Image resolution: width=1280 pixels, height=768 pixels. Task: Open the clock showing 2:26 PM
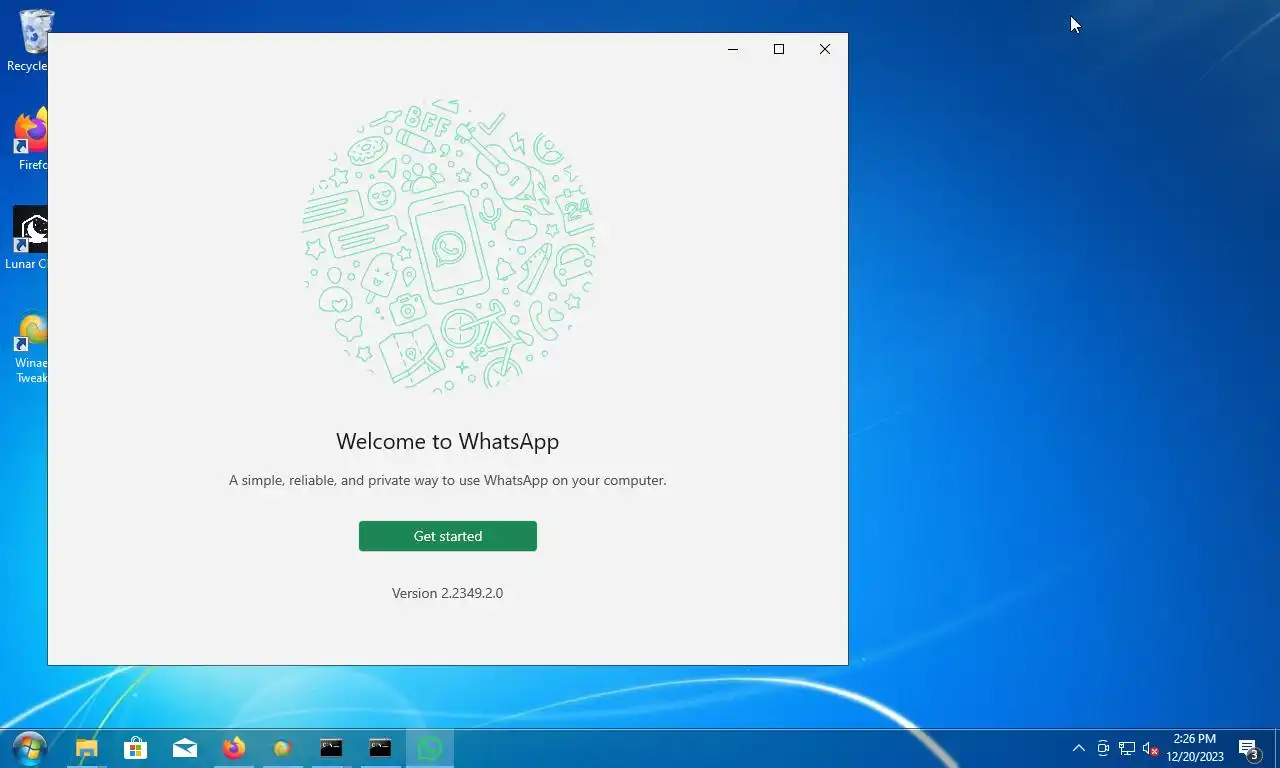click(1194, 748)
